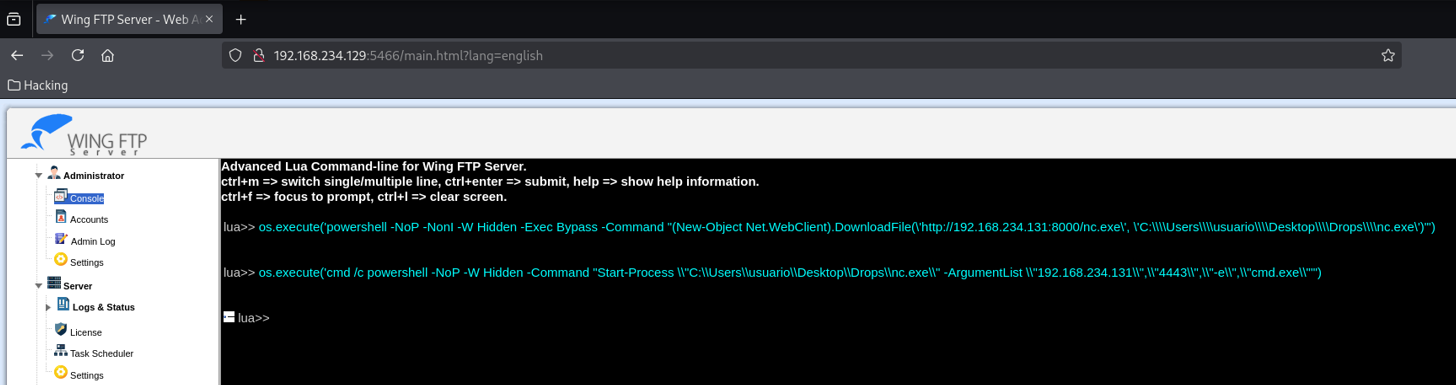The height and width of the screenshot is (385, 1456).
Task: Click the License shield icon
Action: pyautogui.click(x=60, y=330)
